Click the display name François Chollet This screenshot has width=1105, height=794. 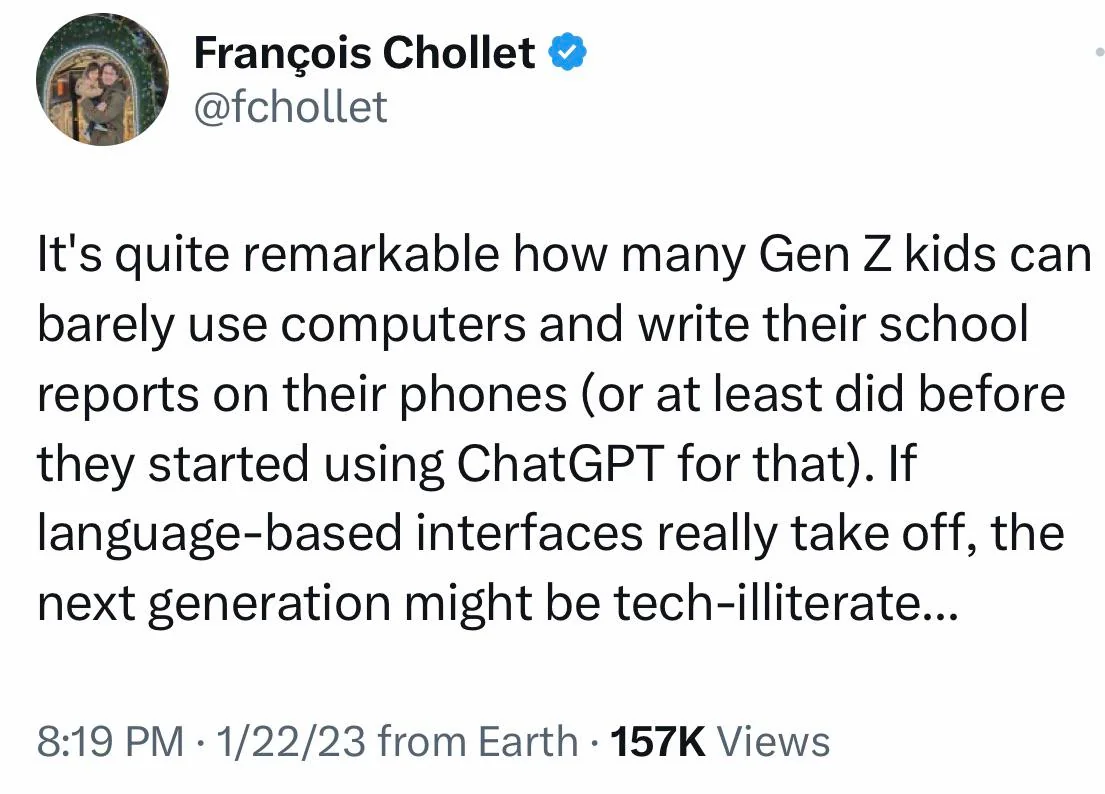tap(364, 54)
